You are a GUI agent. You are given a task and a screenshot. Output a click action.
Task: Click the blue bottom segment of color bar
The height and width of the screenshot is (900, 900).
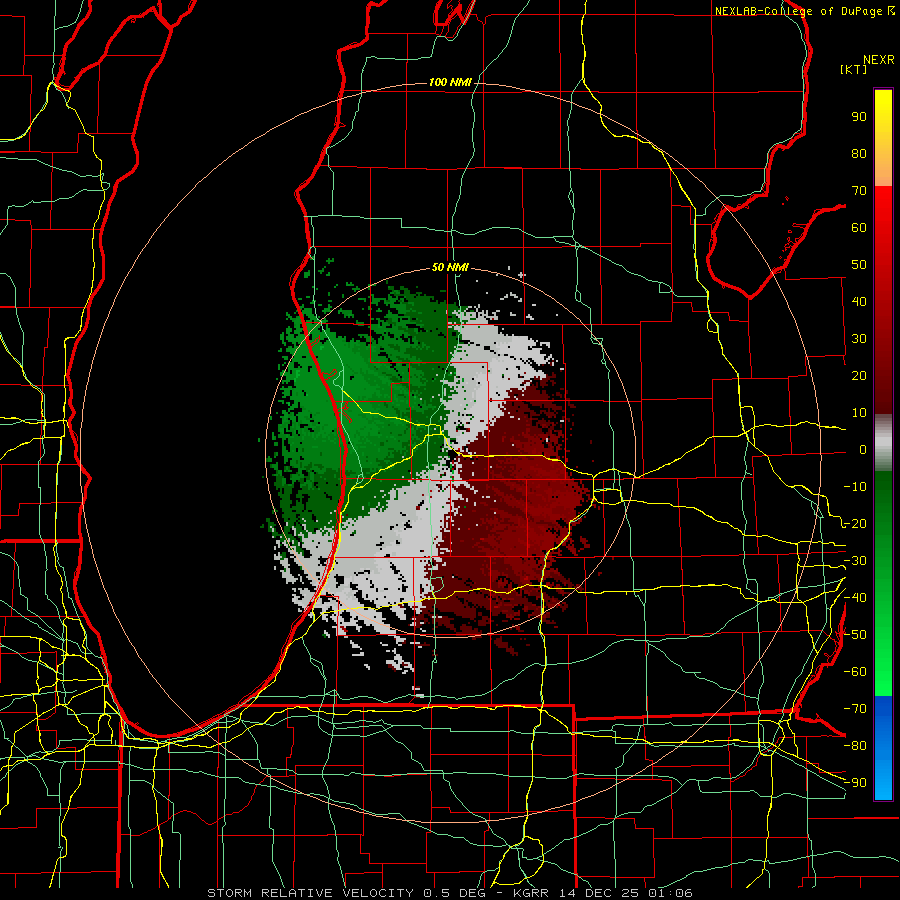[x=883, y=748]
